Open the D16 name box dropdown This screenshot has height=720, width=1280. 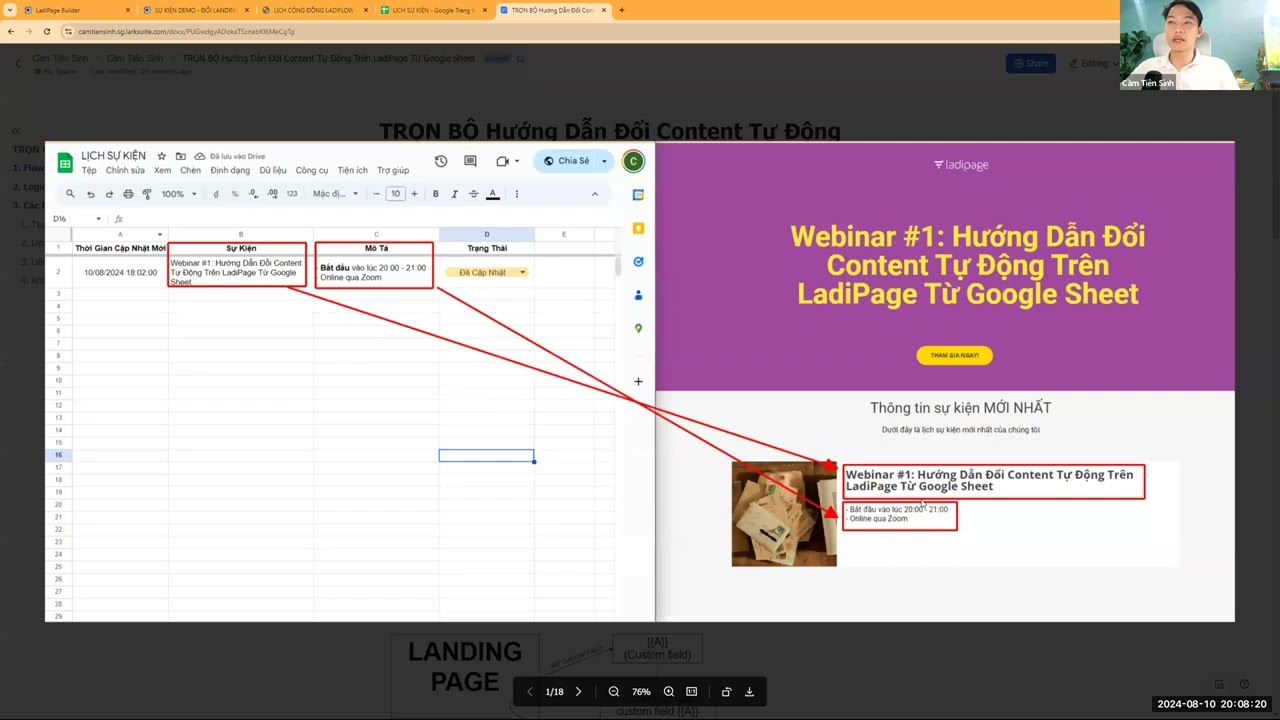click(x=98, y=219)
